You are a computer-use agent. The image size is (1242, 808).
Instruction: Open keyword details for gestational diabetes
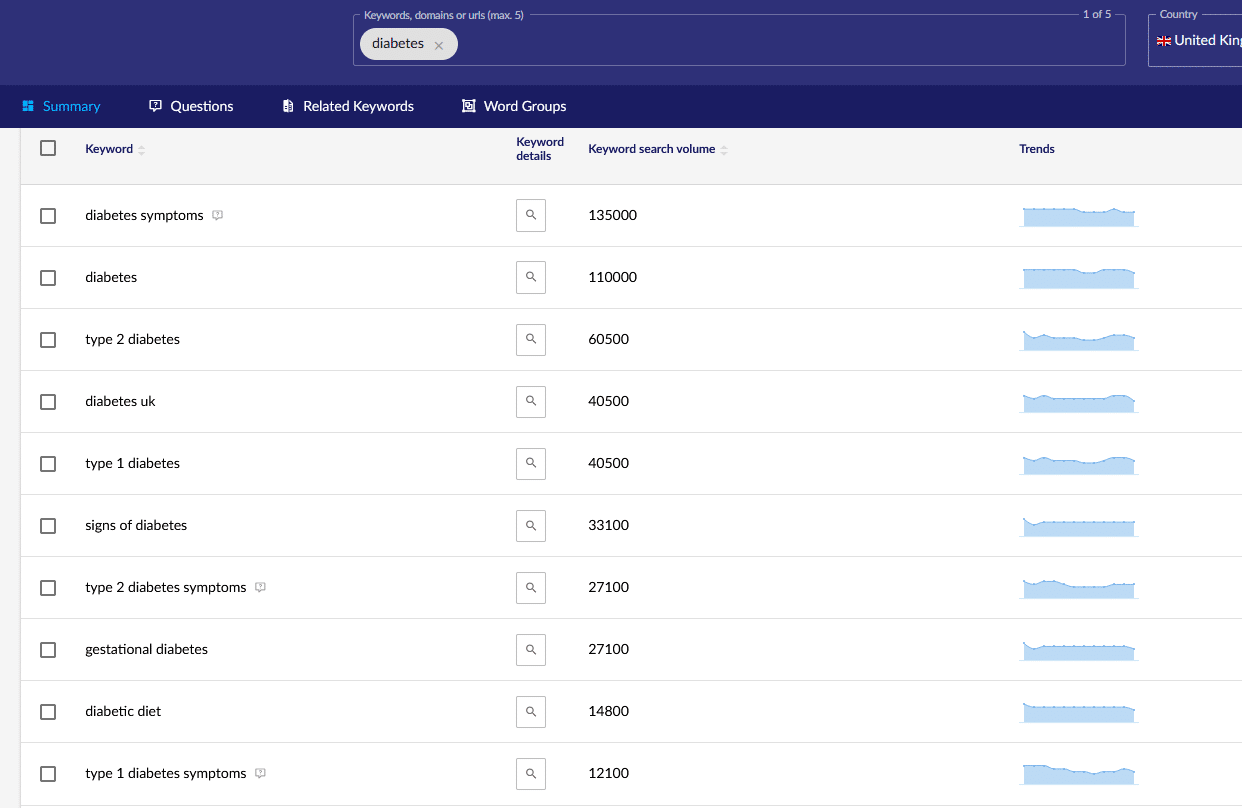click(x=531, y=649)
